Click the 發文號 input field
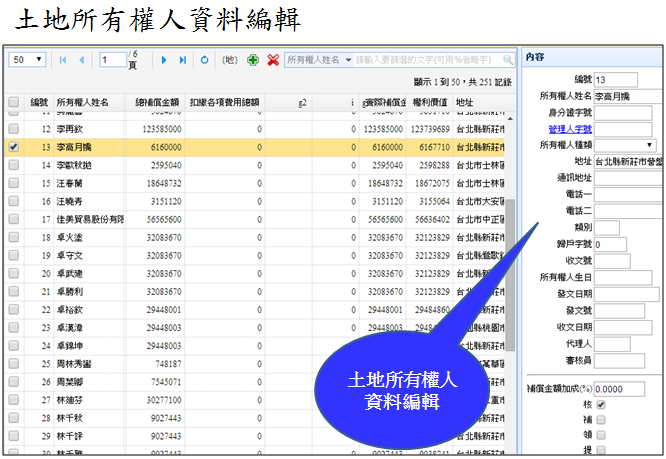666x459 pixels. (x=619, y=310)
